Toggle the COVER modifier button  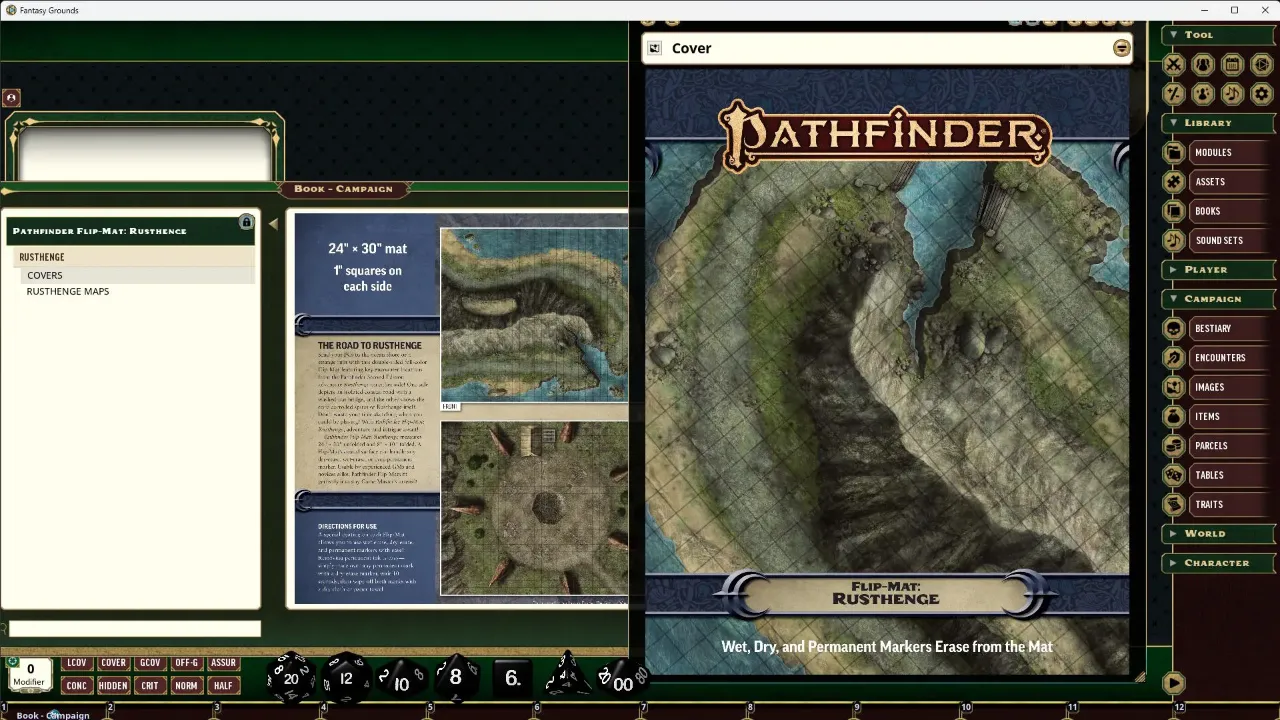pyautogui.click(x=113, y=663)
